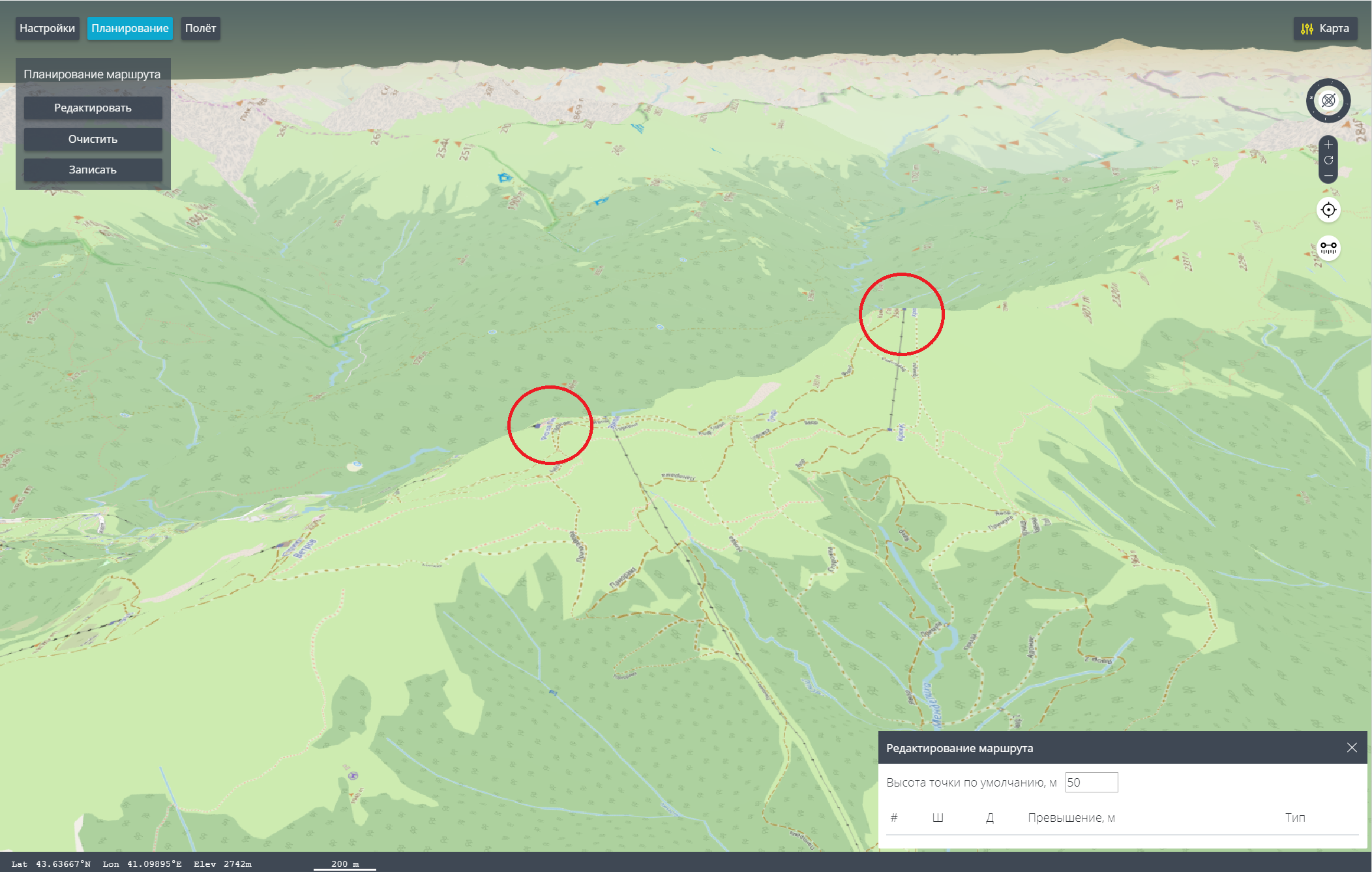Center map with the crosshair locate icon
The height and width of the screenshot is (872, 1372).
coord(1328,210)
